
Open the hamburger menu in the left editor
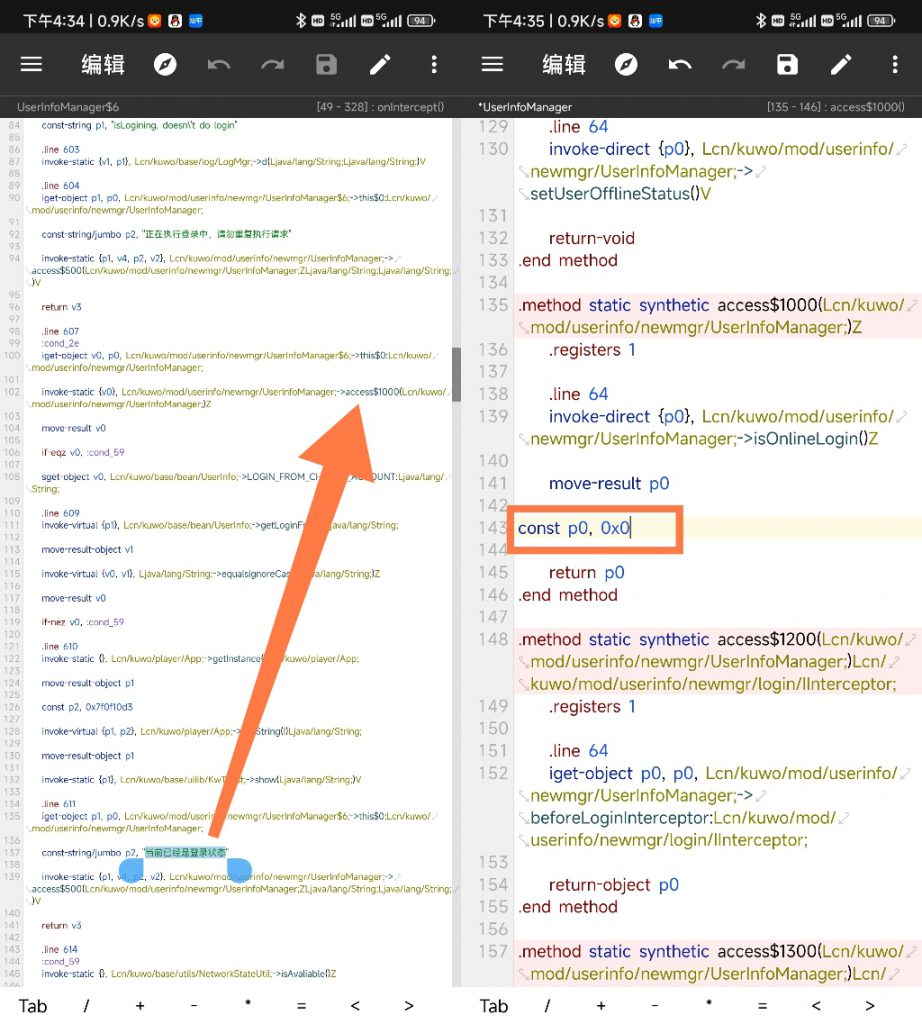pyautogui.click(x=32, y=65)
